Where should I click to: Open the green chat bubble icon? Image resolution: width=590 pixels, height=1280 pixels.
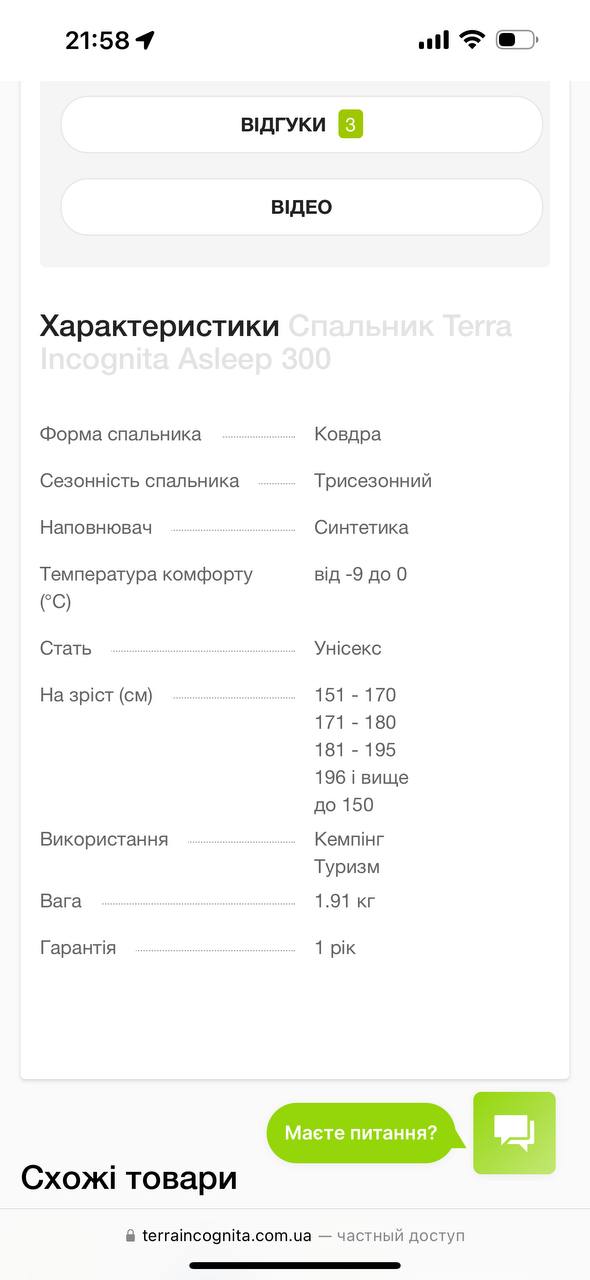(514, 1133)
